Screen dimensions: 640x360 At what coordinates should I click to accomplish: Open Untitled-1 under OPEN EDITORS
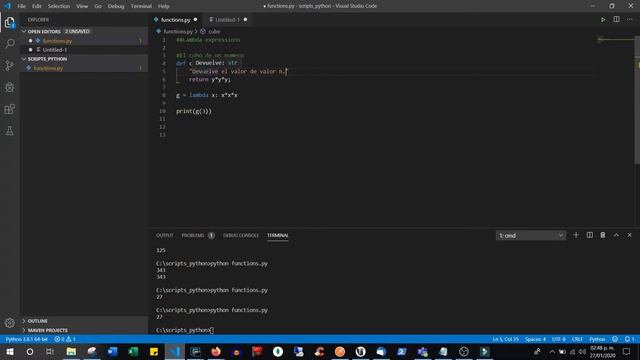point(55,50)
